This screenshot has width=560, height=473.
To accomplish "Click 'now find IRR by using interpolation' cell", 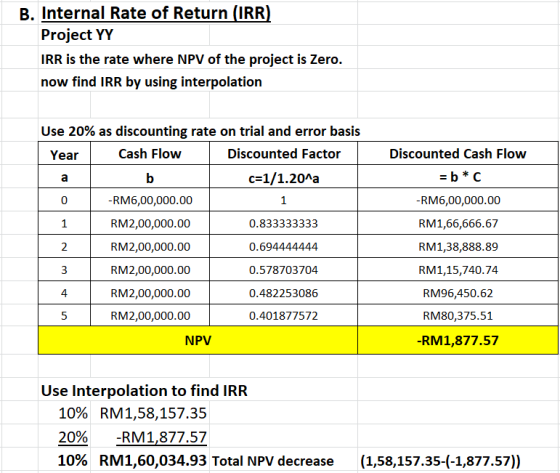I will click(151, 82).
